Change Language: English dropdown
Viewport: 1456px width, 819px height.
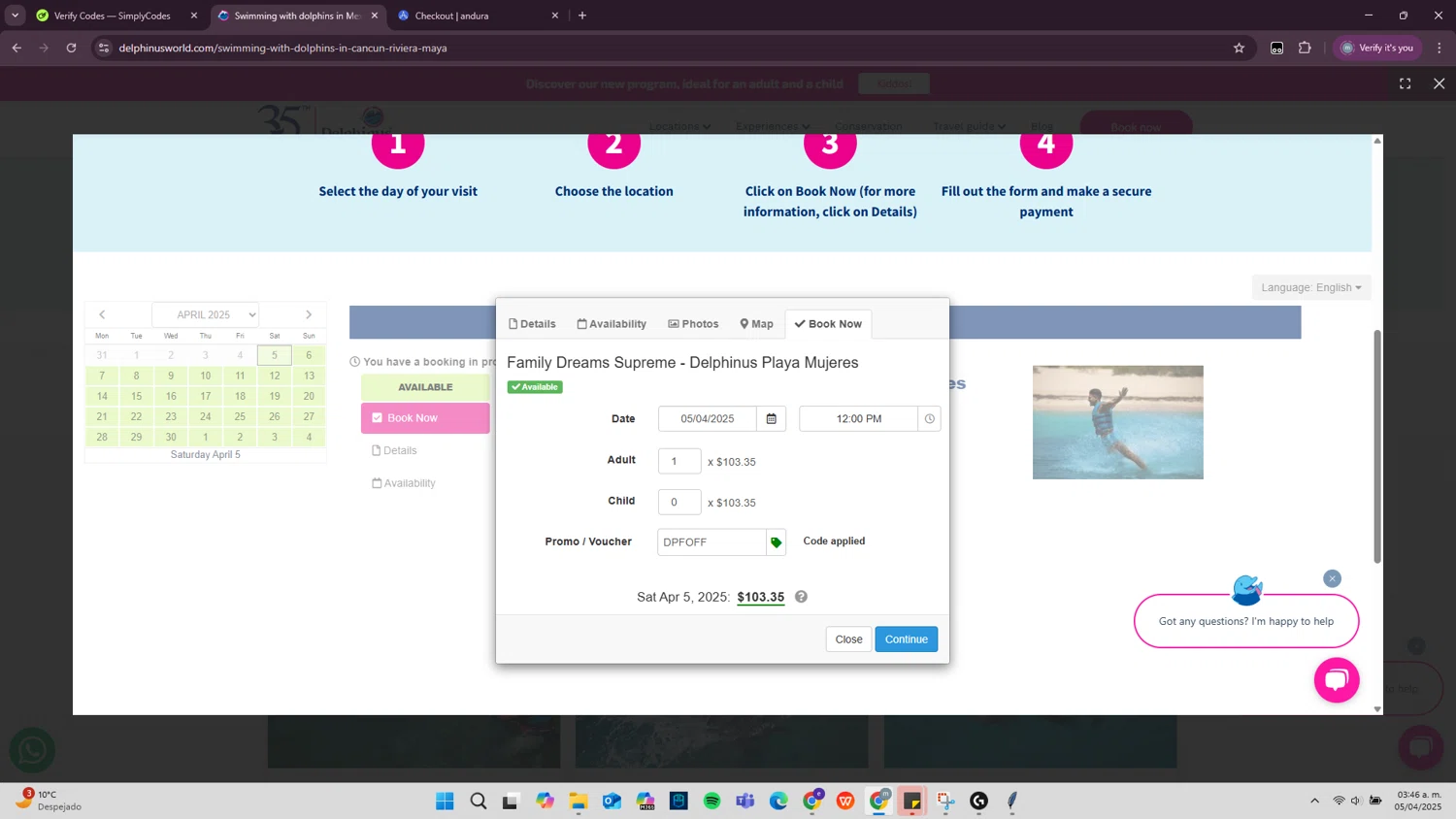pos(1311,287)
